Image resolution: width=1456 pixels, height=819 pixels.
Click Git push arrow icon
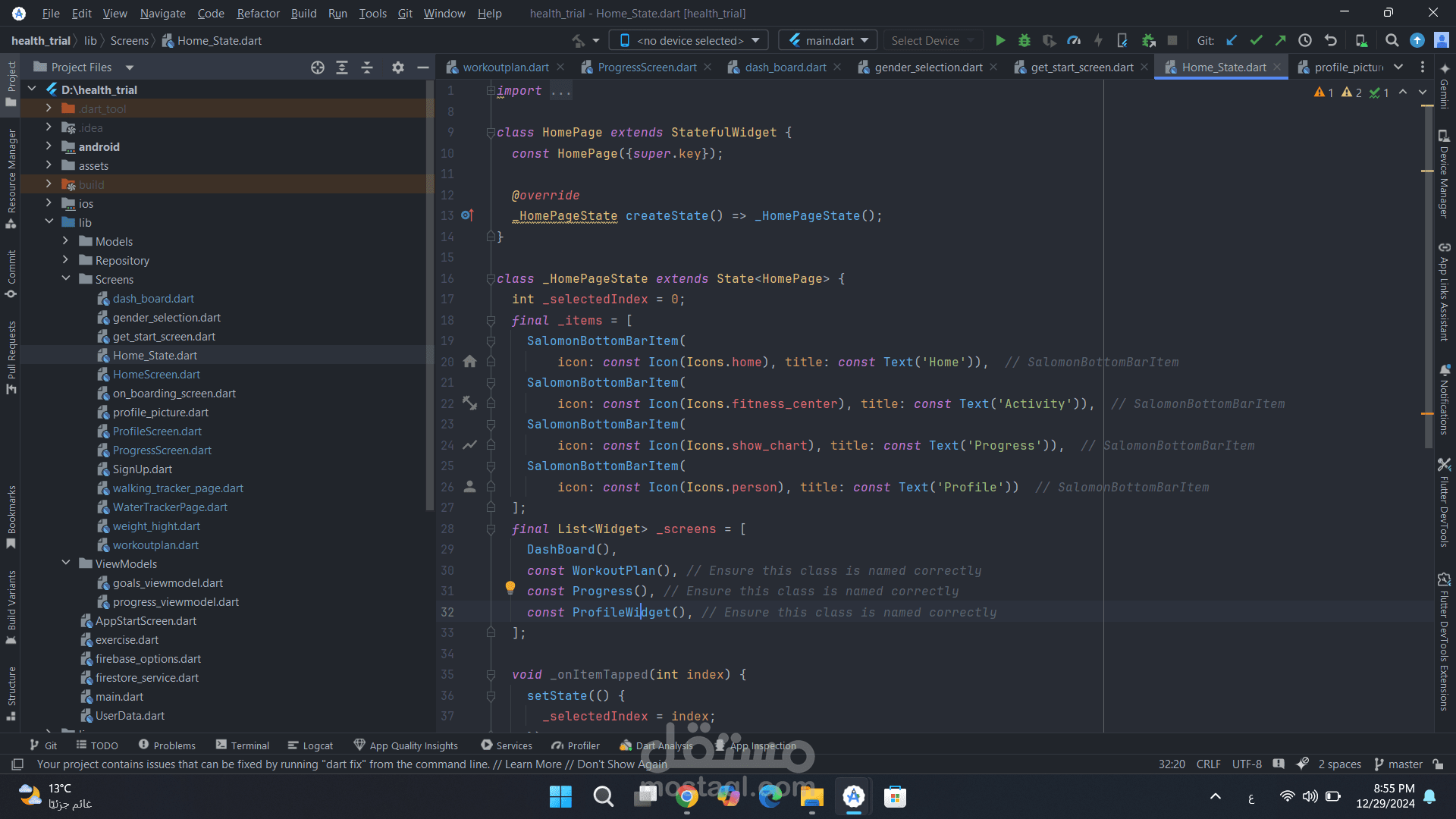click(1280, 40)
